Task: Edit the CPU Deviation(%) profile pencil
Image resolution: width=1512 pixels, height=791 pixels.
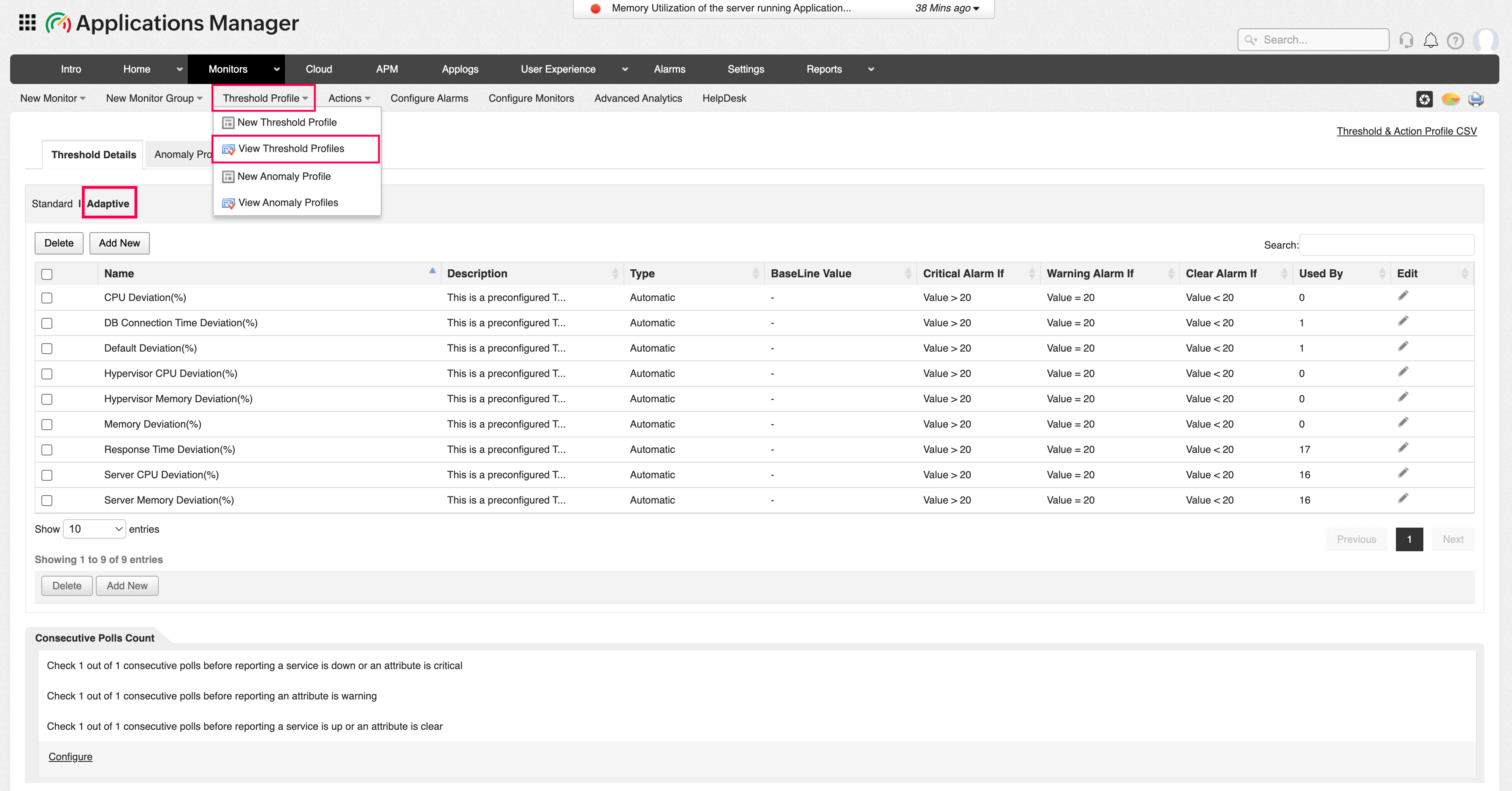Action: [1403, 296]
